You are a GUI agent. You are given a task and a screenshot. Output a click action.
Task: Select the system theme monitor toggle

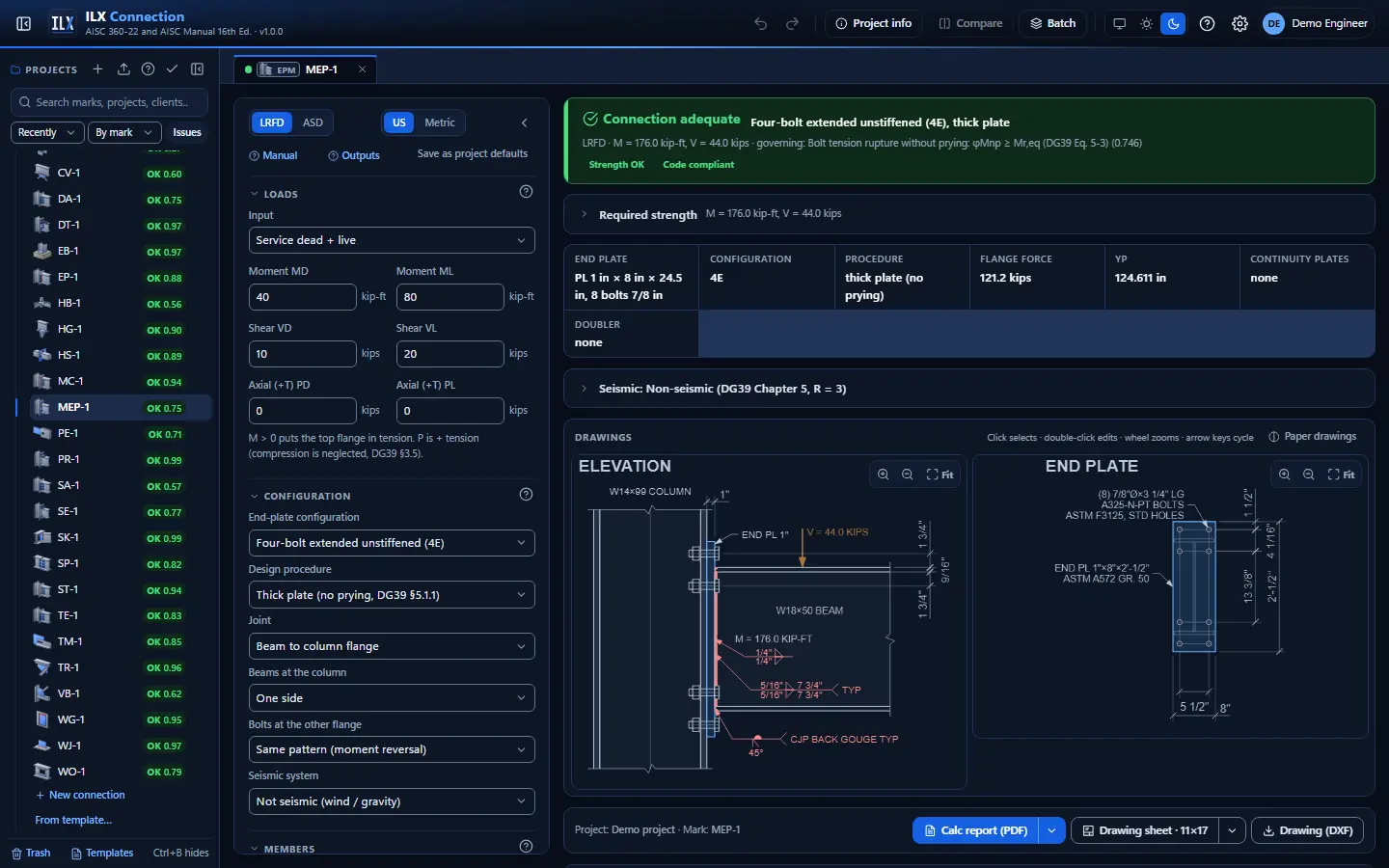click(x=1119, y=23)
